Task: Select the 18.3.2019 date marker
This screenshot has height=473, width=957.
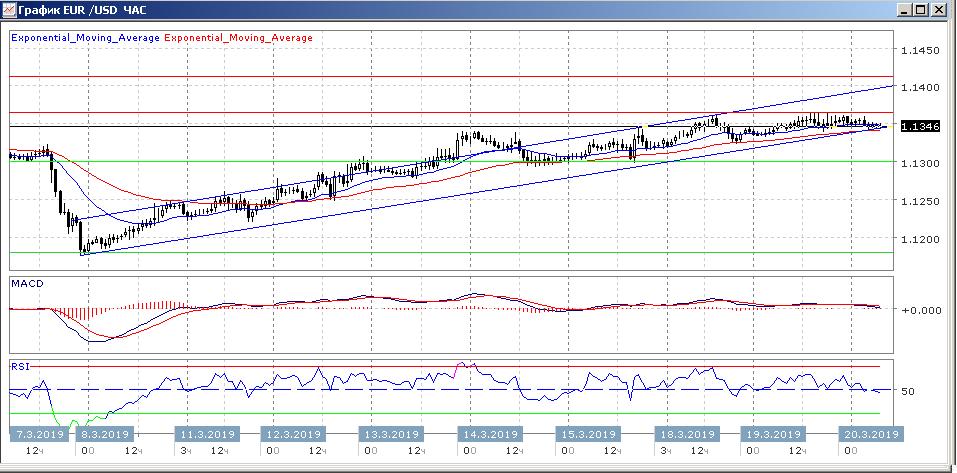Action: pos(686,435)
